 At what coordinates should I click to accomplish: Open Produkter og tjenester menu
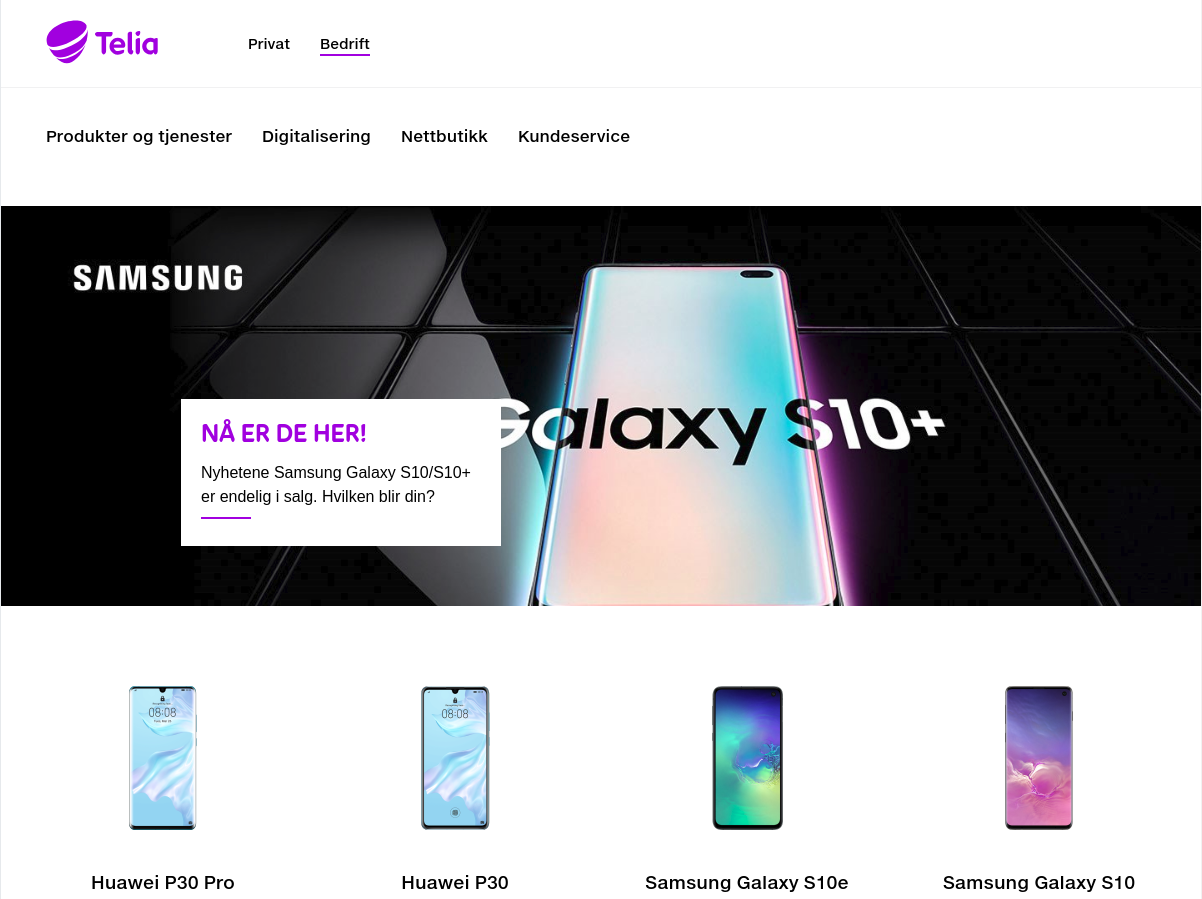point(139,136)
